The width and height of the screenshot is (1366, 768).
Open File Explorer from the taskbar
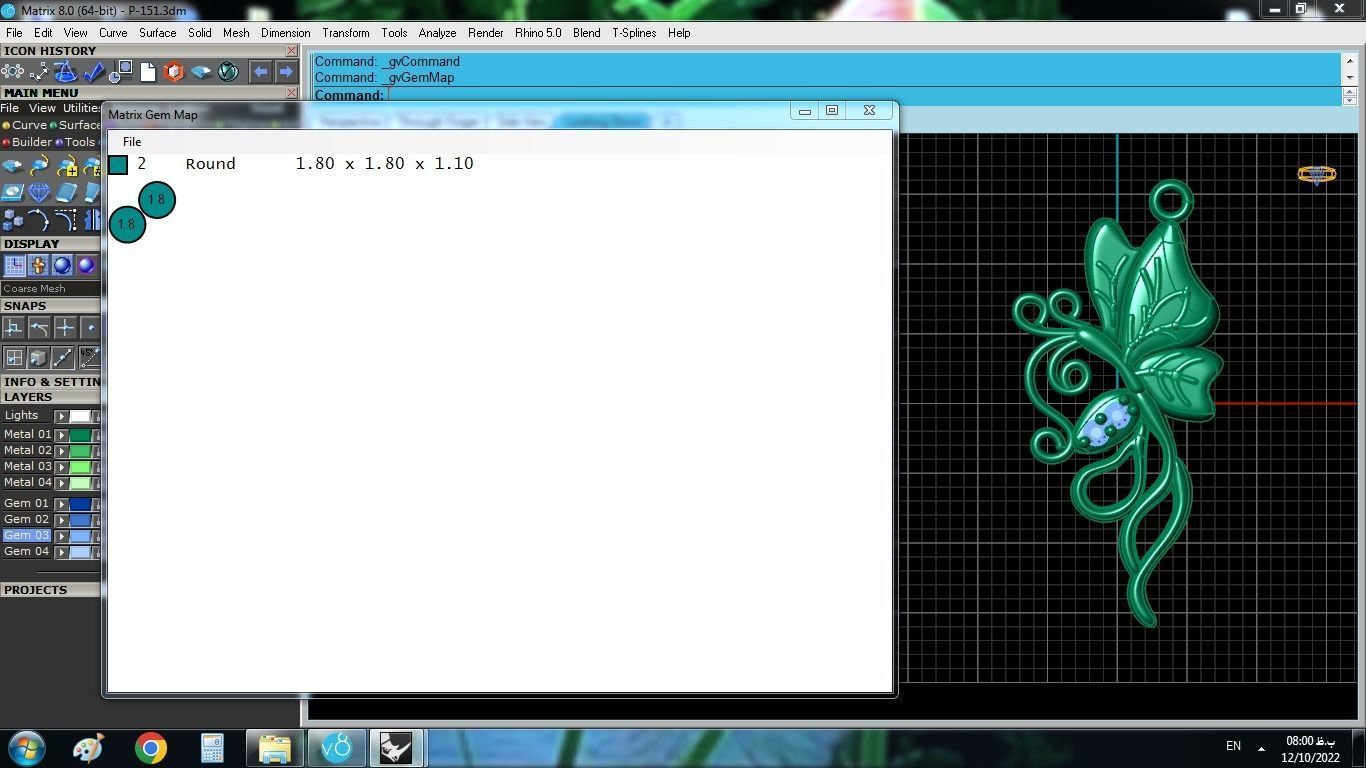pos(274,748)
